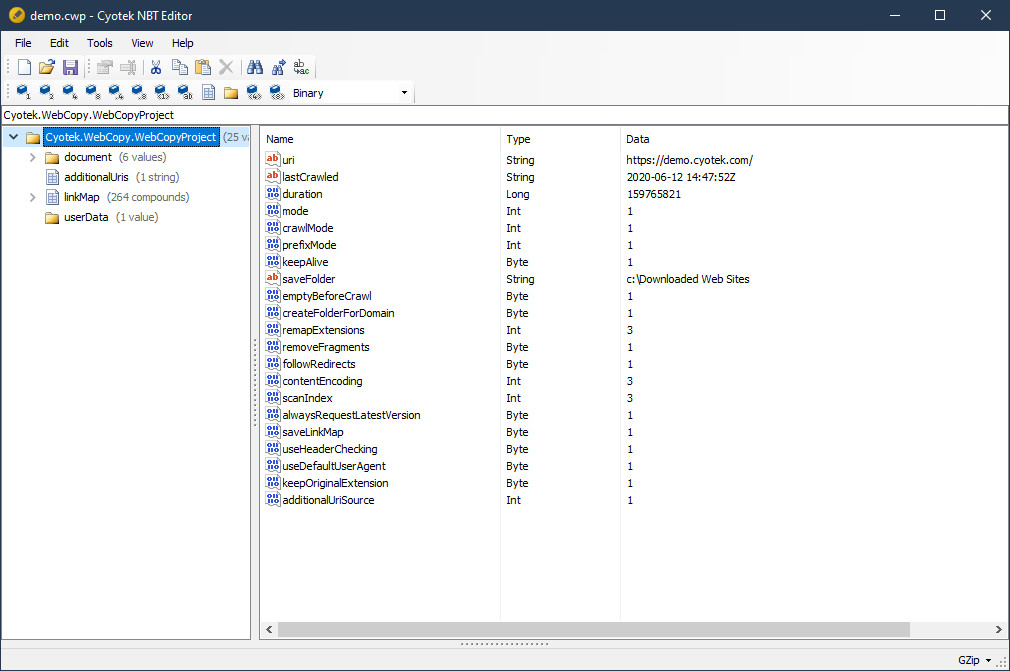Image resolution: width=1010 pixels, height=671 pixels.
Task: Click the horizontal scrollbar thumb in list
Action: coord(594,629)
